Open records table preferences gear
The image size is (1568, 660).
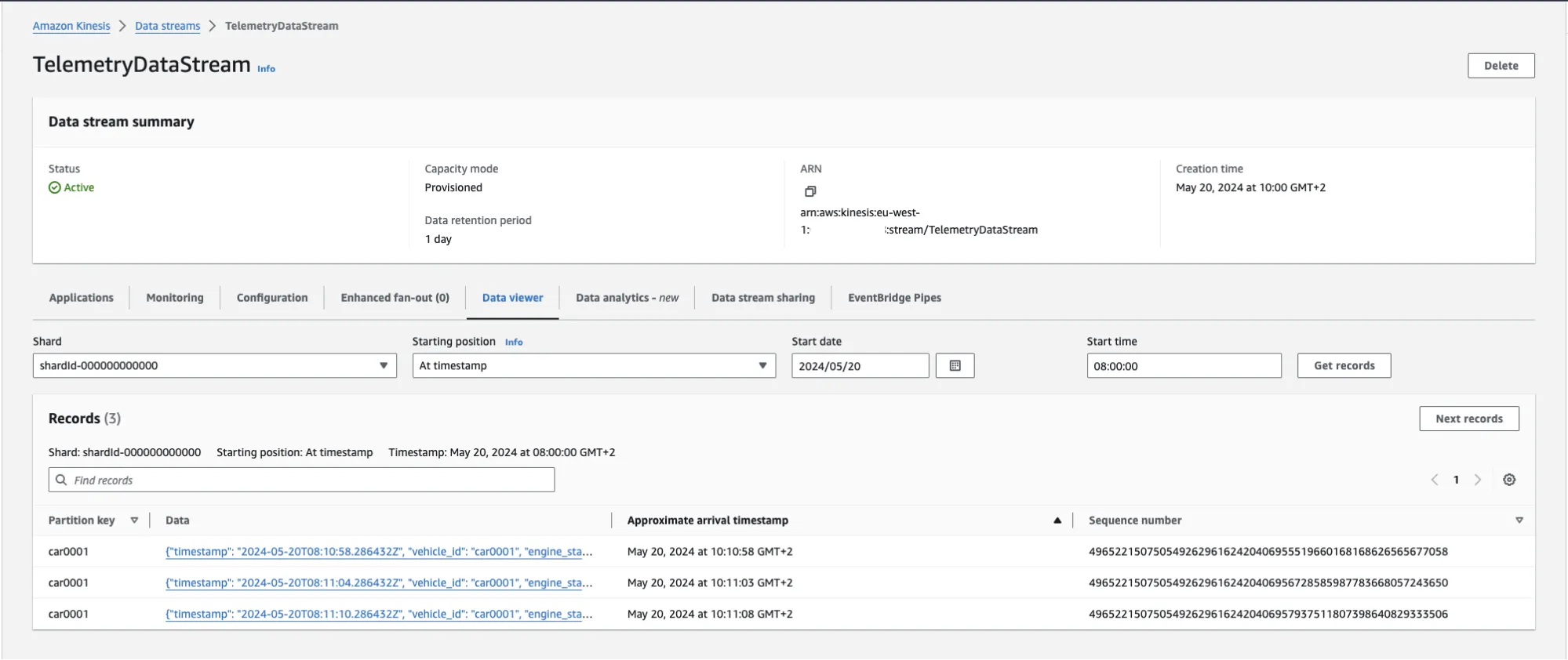pos(1509,480)
